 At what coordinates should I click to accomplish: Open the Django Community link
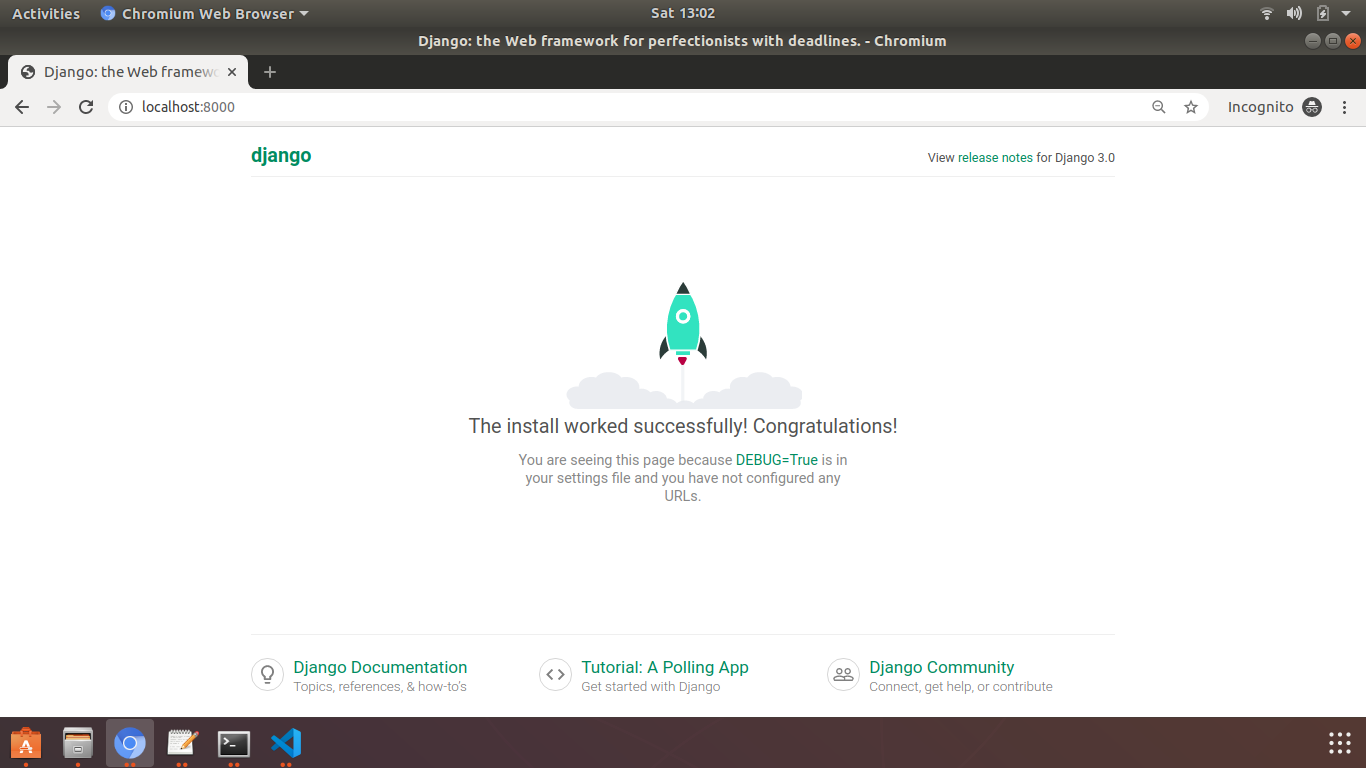pyautogui.click(x=942, y=667)
